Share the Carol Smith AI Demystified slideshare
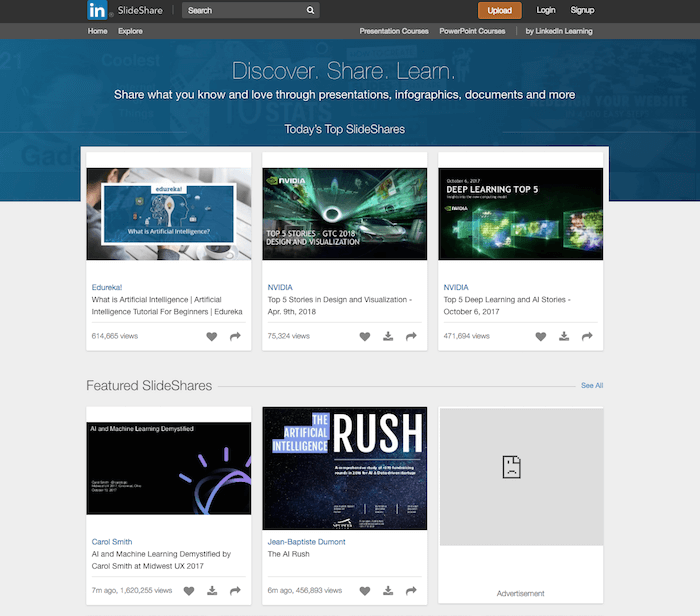Image resolution: width=700 pixels, height=616 pixels. click(235, 591)
